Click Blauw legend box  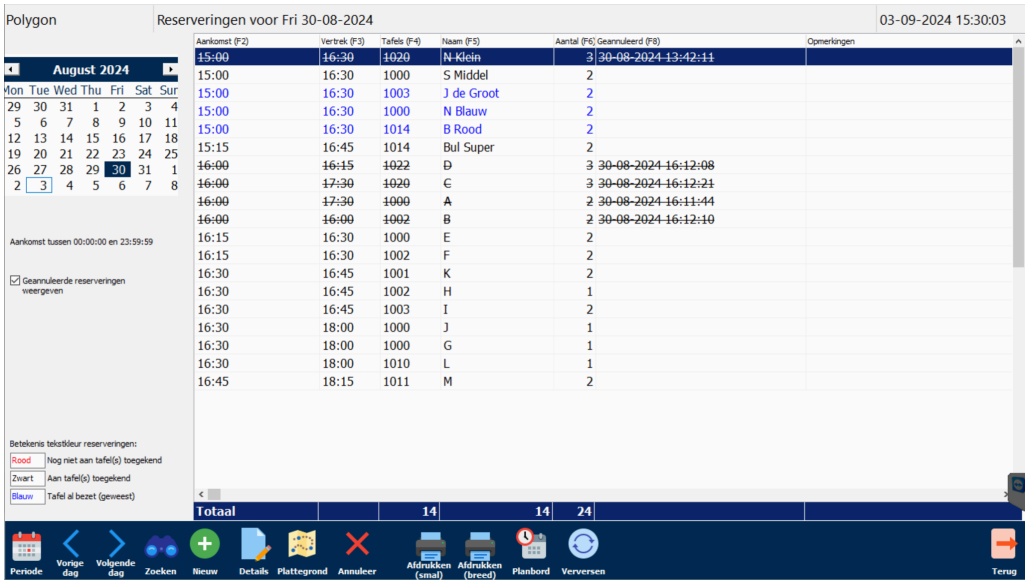coord(27,496)
